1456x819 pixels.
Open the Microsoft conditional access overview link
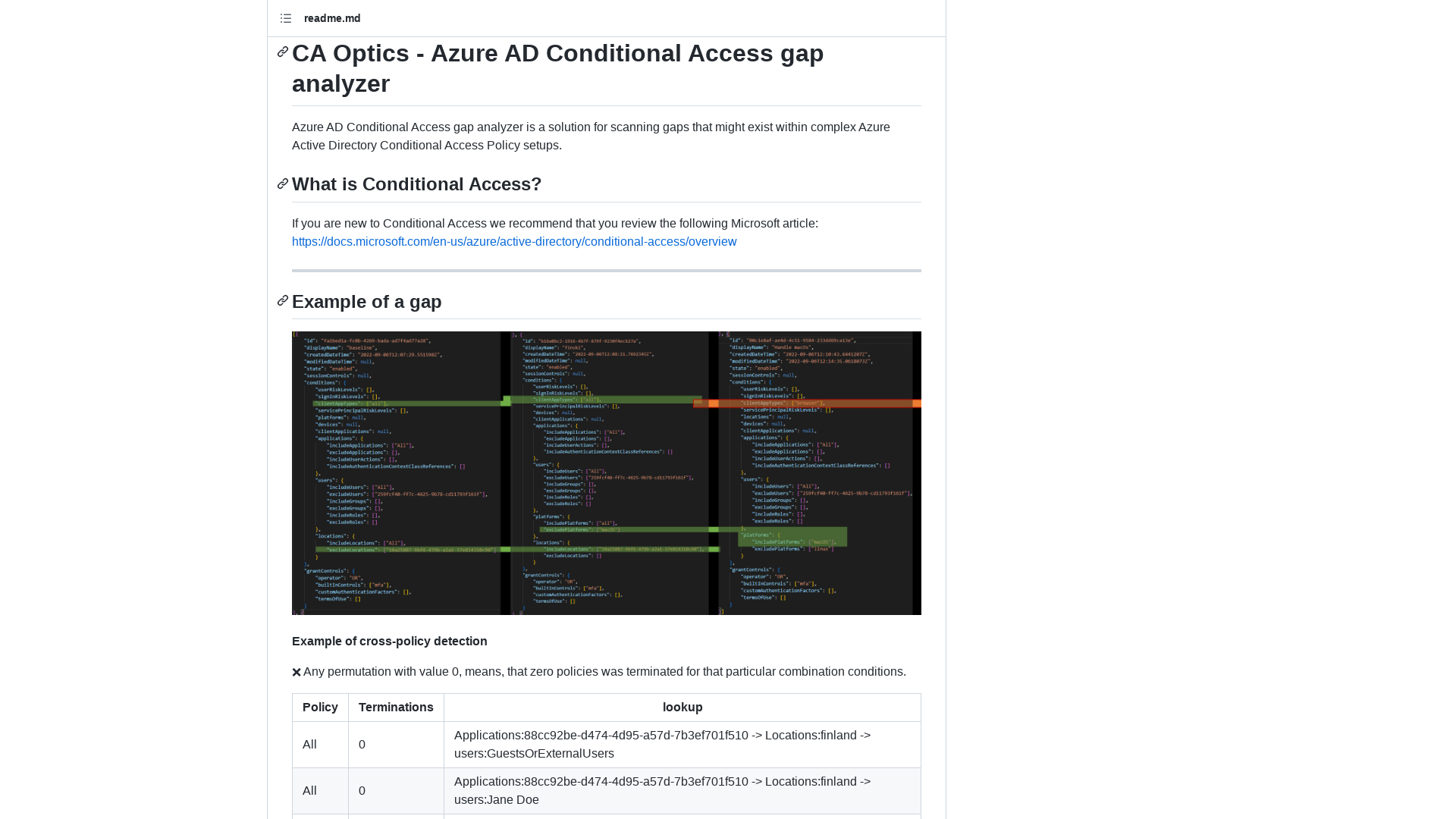pyautogui.click(x=514, y=241)
